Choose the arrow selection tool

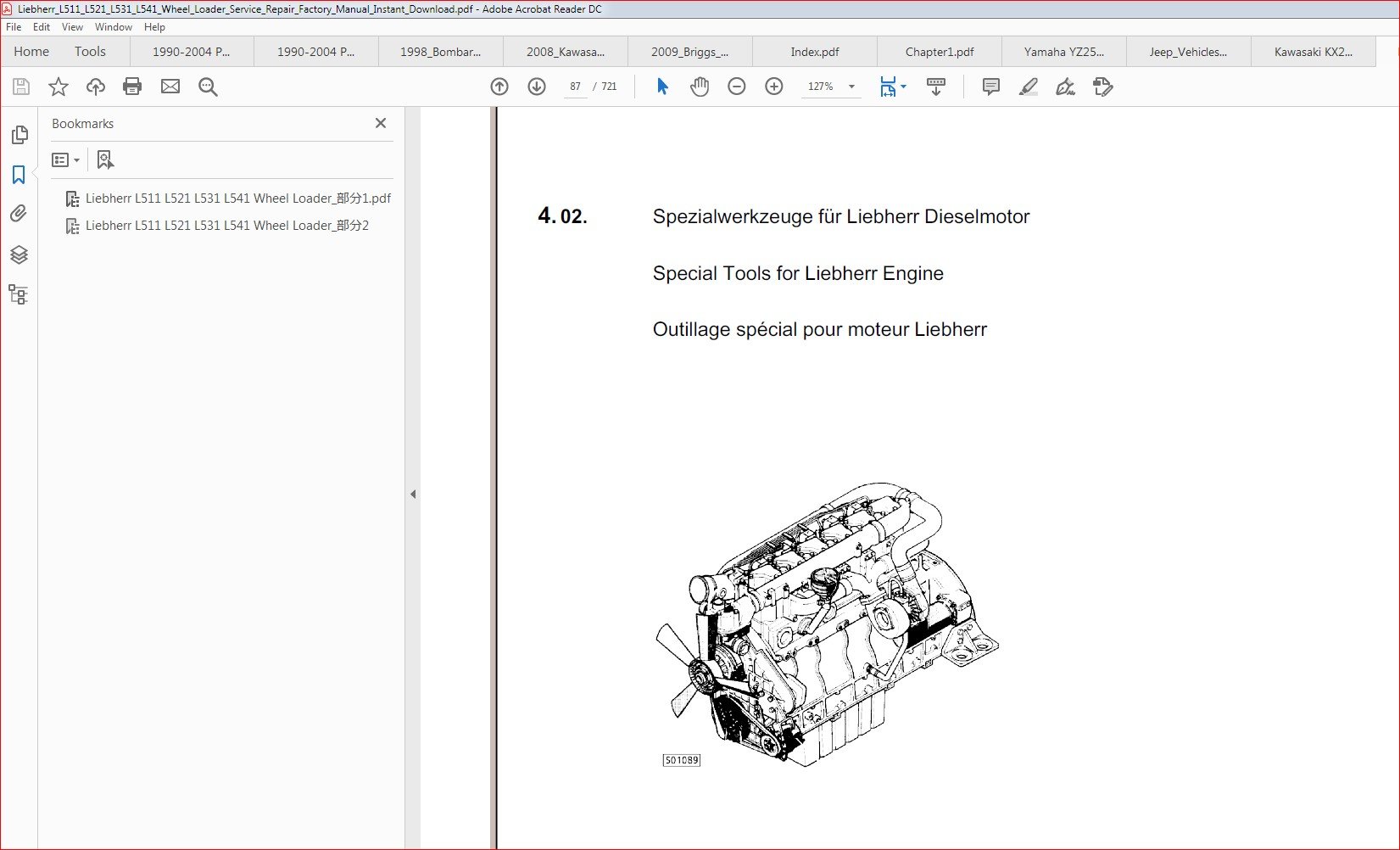[662, 87]
